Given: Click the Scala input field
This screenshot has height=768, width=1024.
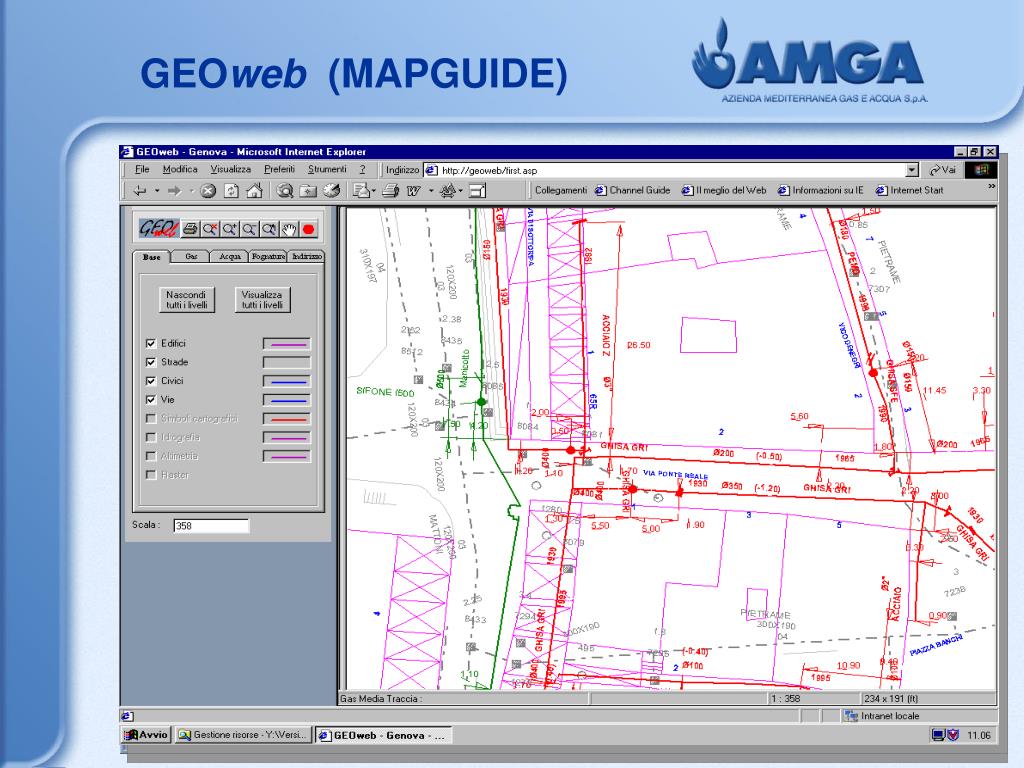Looking at the screenshot, I should pos(211,526).
